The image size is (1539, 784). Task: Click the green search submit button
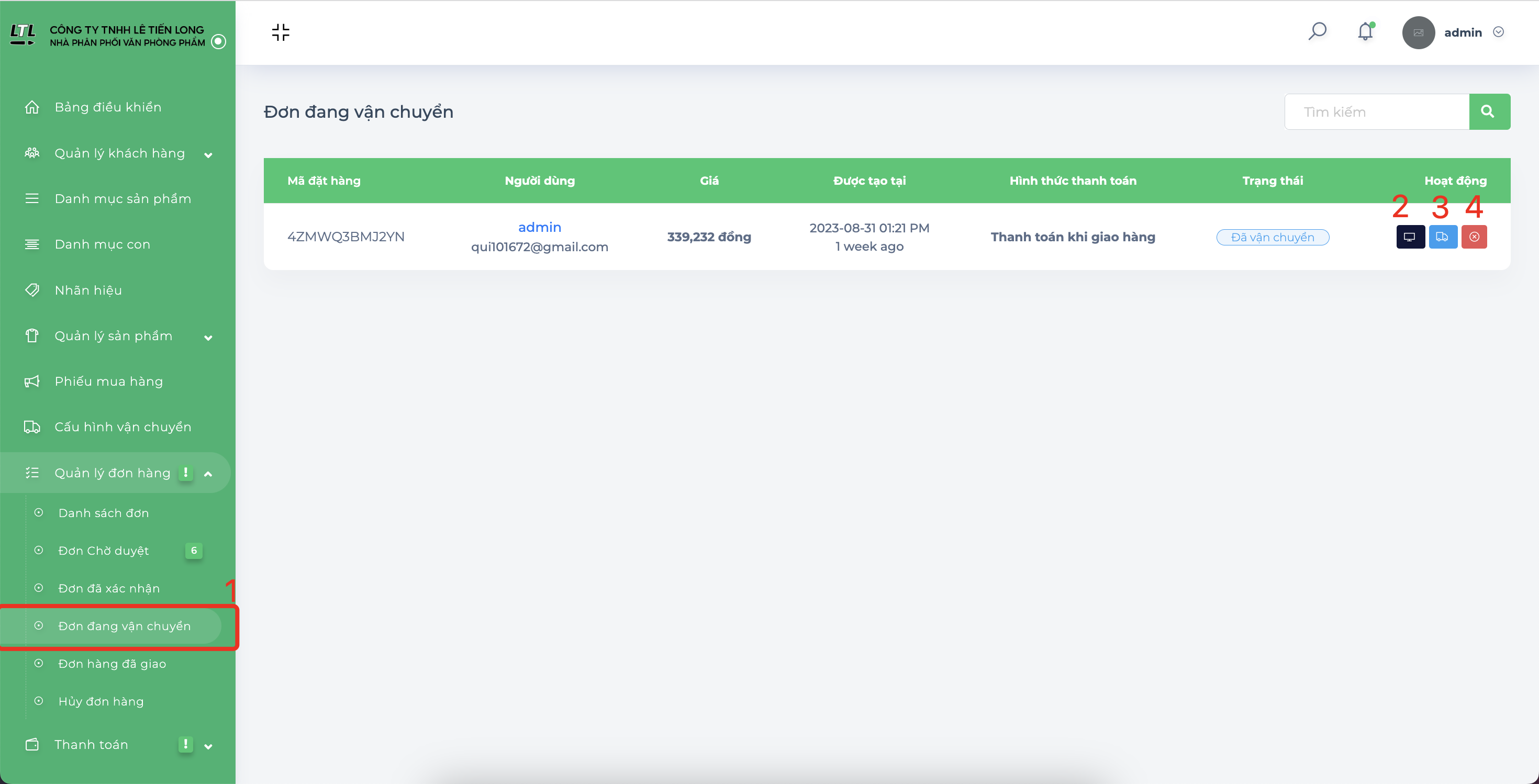point(1489,111)
